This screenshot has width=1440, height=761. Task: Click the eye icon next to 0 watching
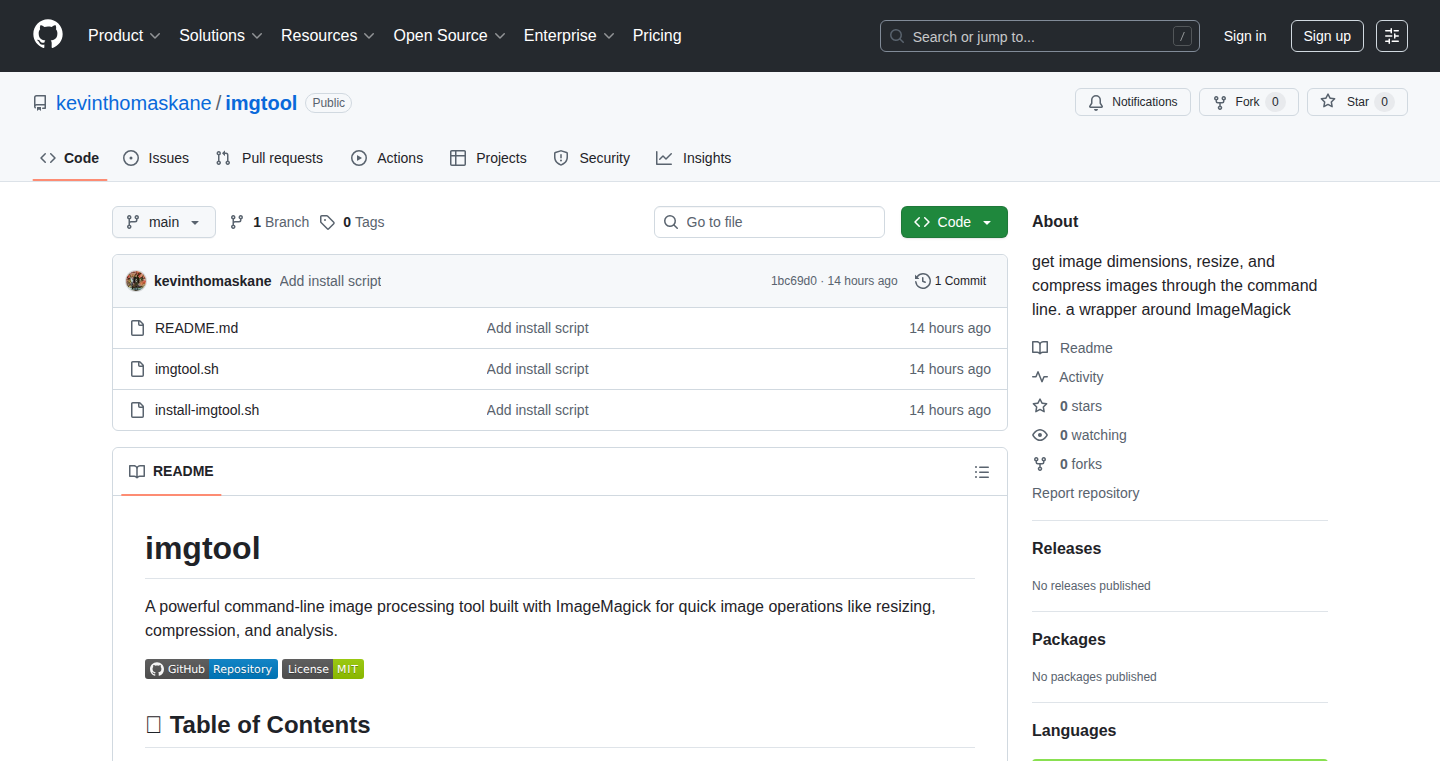coord(1040,435)
